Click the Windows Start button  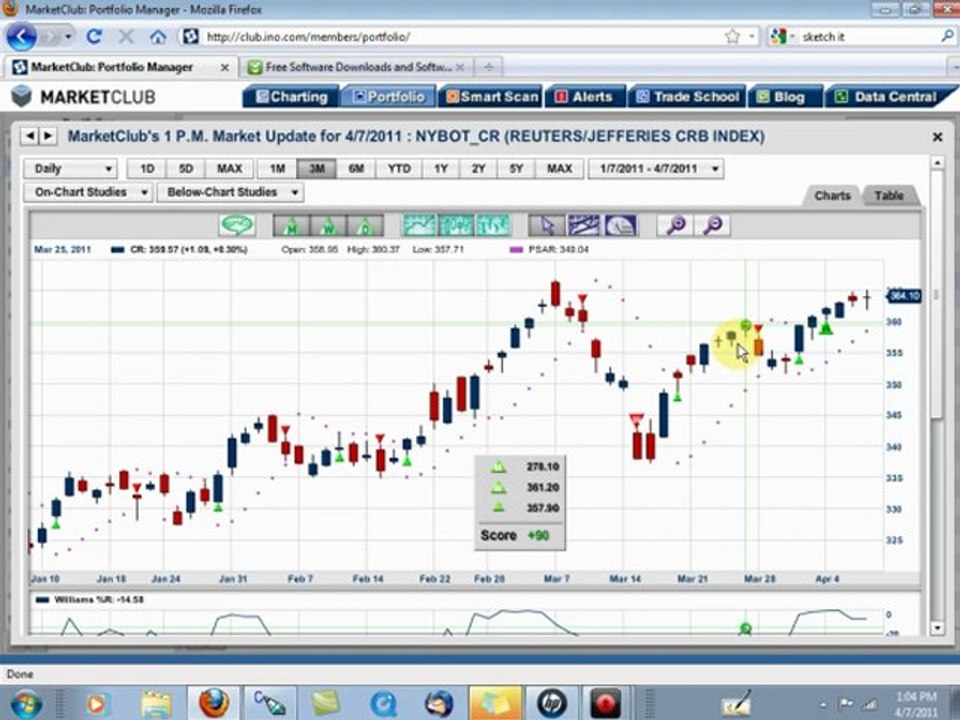pos(26,704)
